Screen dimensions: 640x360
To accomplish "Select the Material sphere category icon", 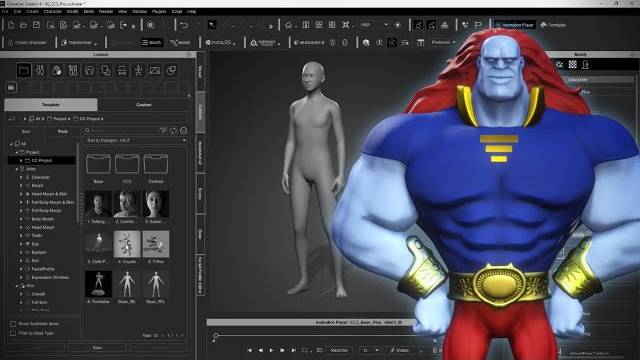I will click(171, 70).
